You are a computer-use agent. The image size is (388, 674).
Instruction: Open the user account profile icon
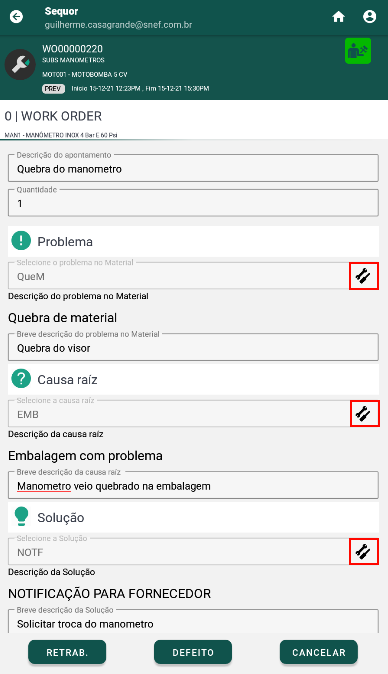click(x=370, y=17)
